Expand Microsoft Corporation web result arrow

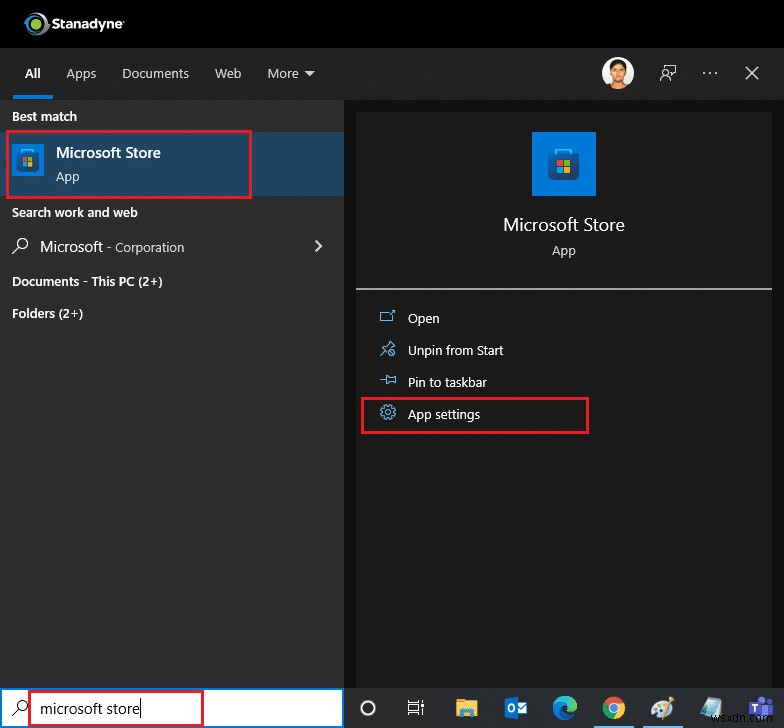click(x=318, y=246)
